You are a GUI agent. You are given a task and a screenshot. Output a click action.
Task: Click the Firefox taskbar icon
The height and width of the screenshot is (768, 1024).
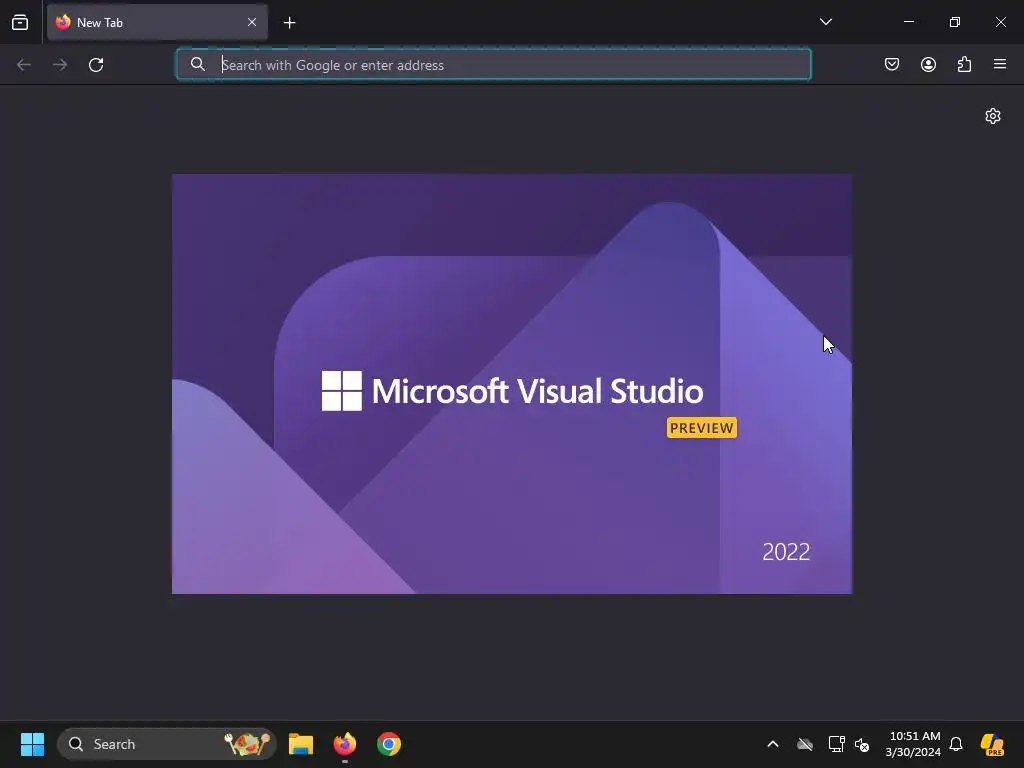point(345,744)
